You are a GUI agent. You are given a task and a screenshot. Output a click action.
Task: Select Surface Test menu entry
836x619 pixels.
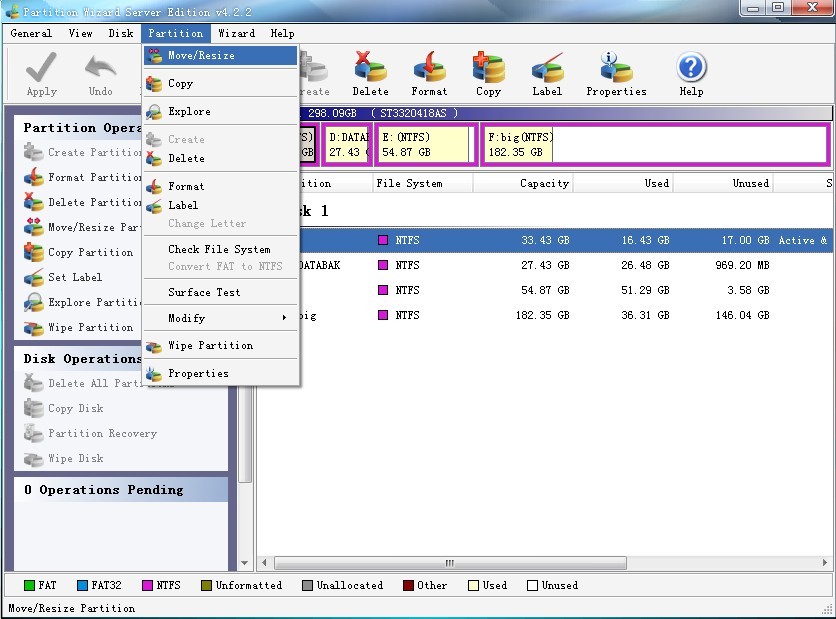pyautogui.click(x=220, y=292)
